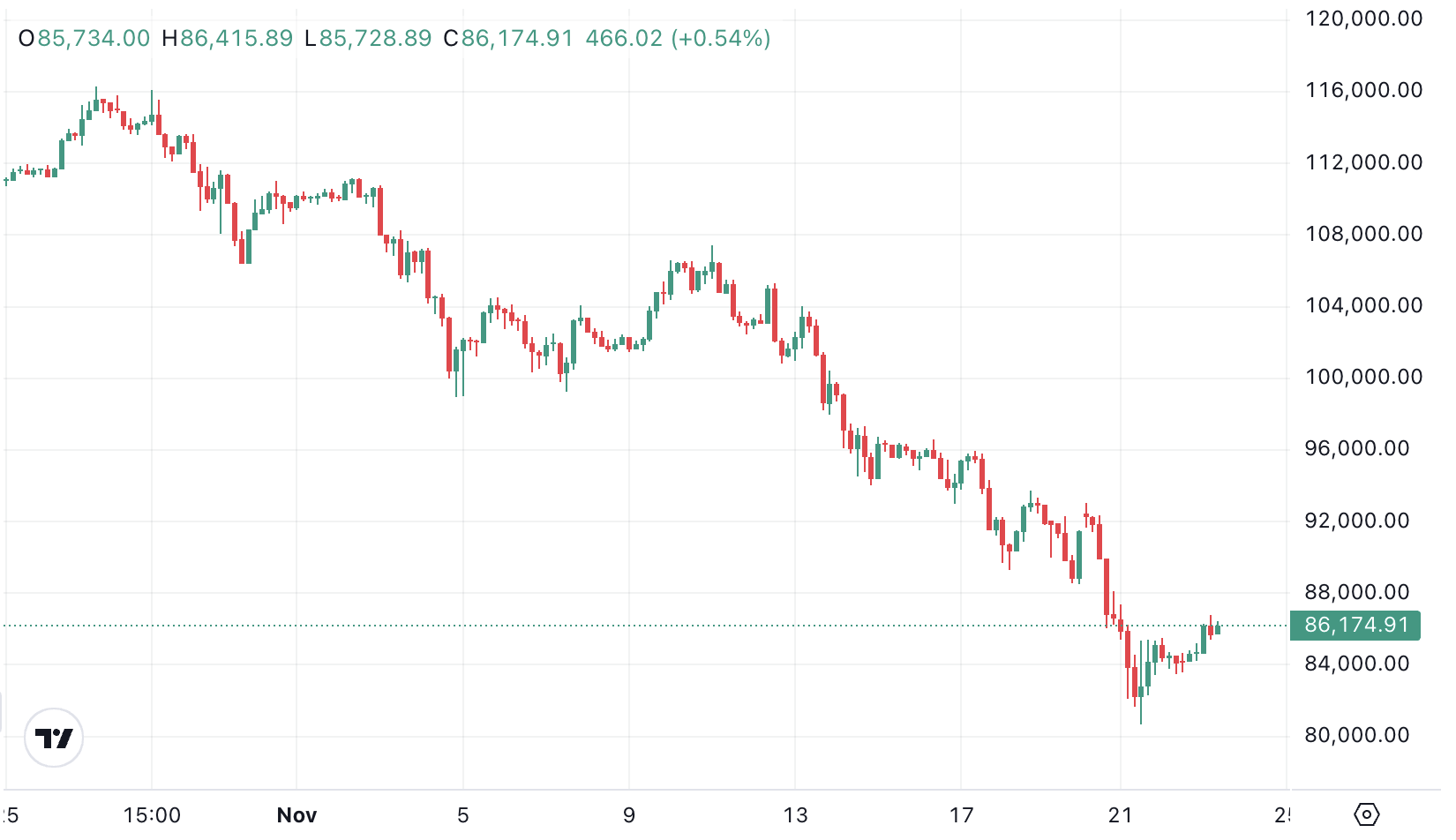Click the TradingView logo icon
Viewport: 1456px width, 840px height.
coord(54,738)
